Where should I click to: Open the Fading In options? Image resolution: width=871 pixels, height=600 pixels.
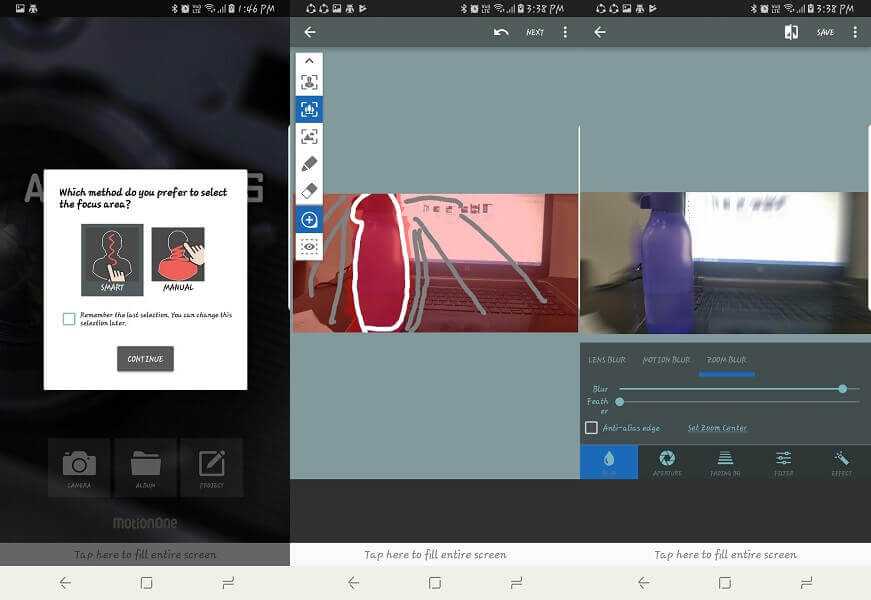pyautogui.click(x=725, y=461)
